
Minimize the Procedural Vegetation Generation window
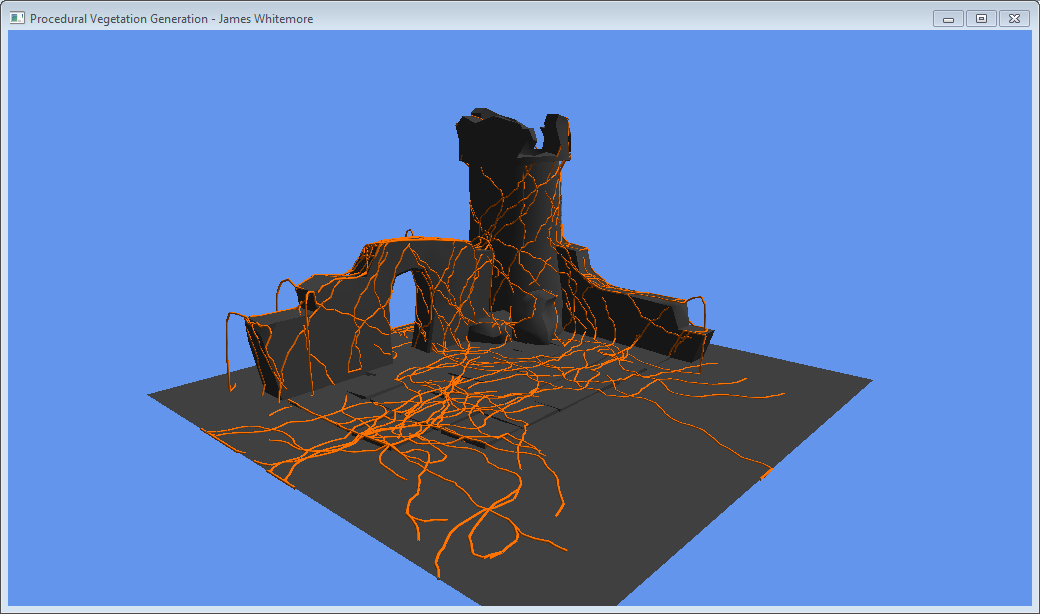click(x=948, y=19)
